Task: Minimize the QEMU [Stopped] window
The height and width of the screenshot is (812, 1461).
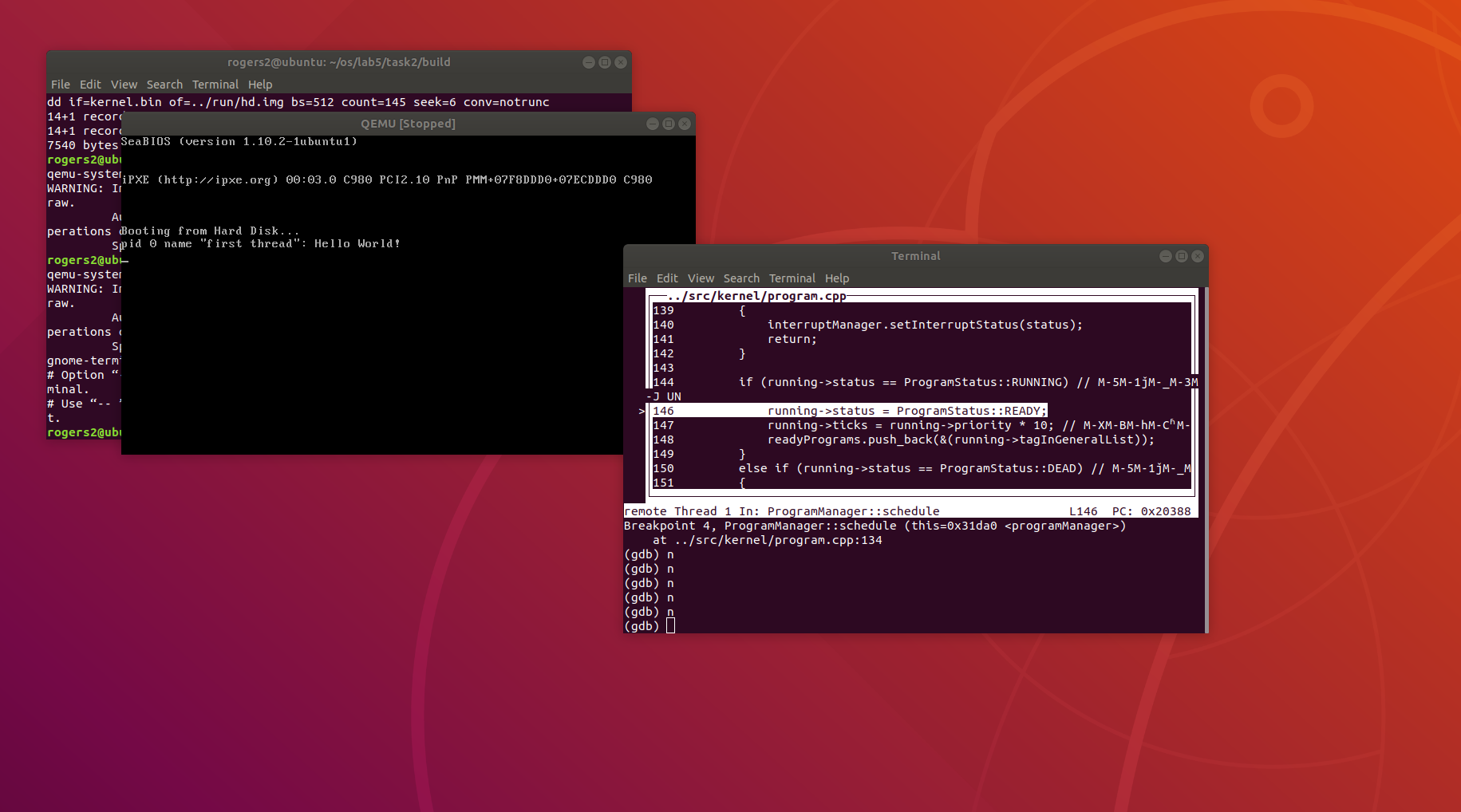Action: pos(653,124)
